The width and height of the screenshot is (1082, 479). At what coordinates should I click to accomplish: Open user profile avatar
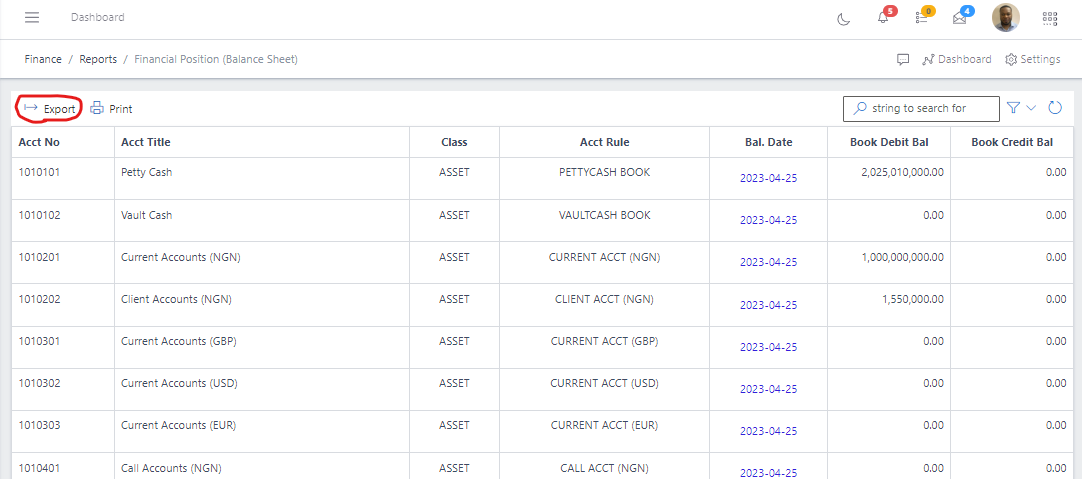point(1005,18)
